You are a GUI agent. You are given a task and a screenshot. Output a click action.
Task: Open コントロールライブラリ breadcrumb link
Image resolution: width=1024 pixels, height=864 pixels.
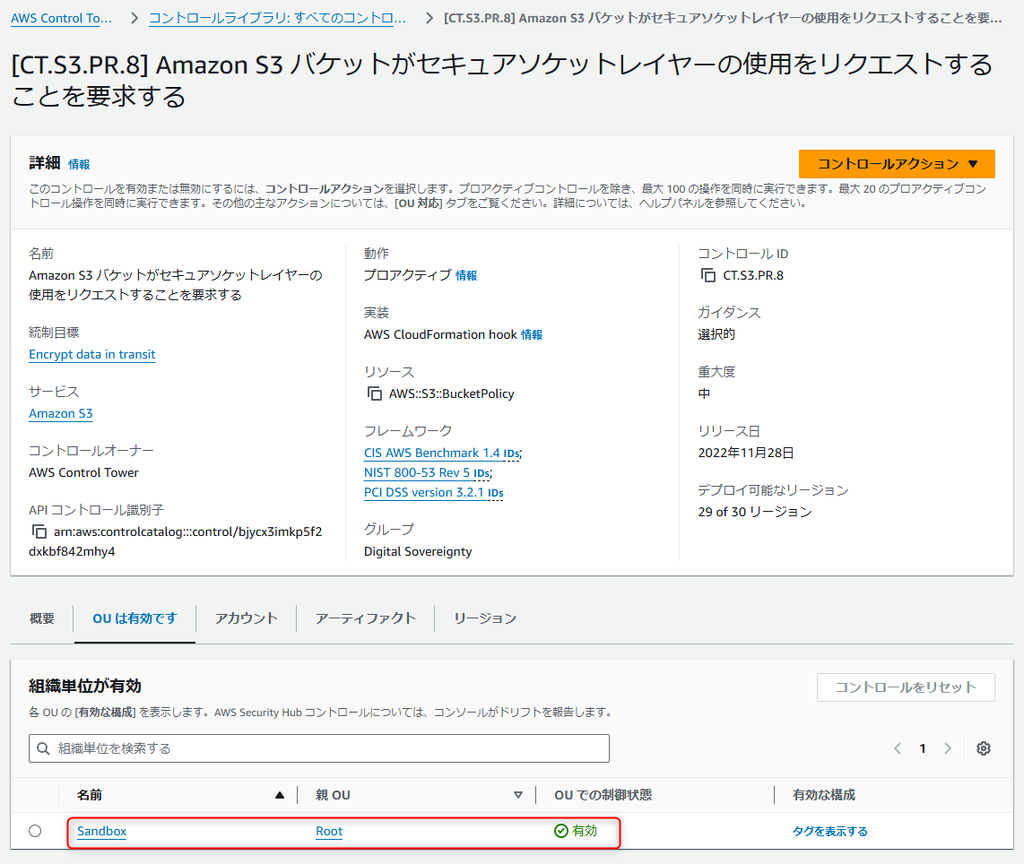pos(277,18)
